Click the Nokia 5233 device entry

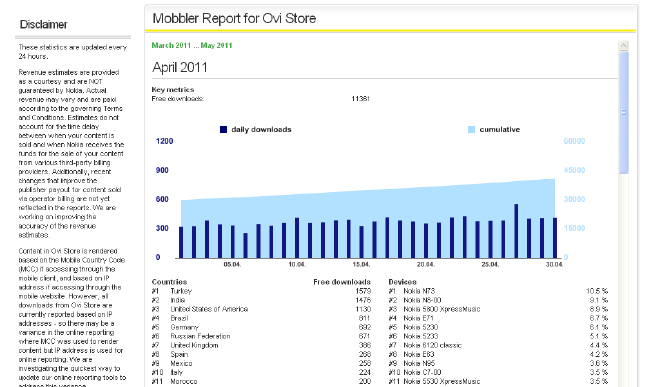pos(420,336)
